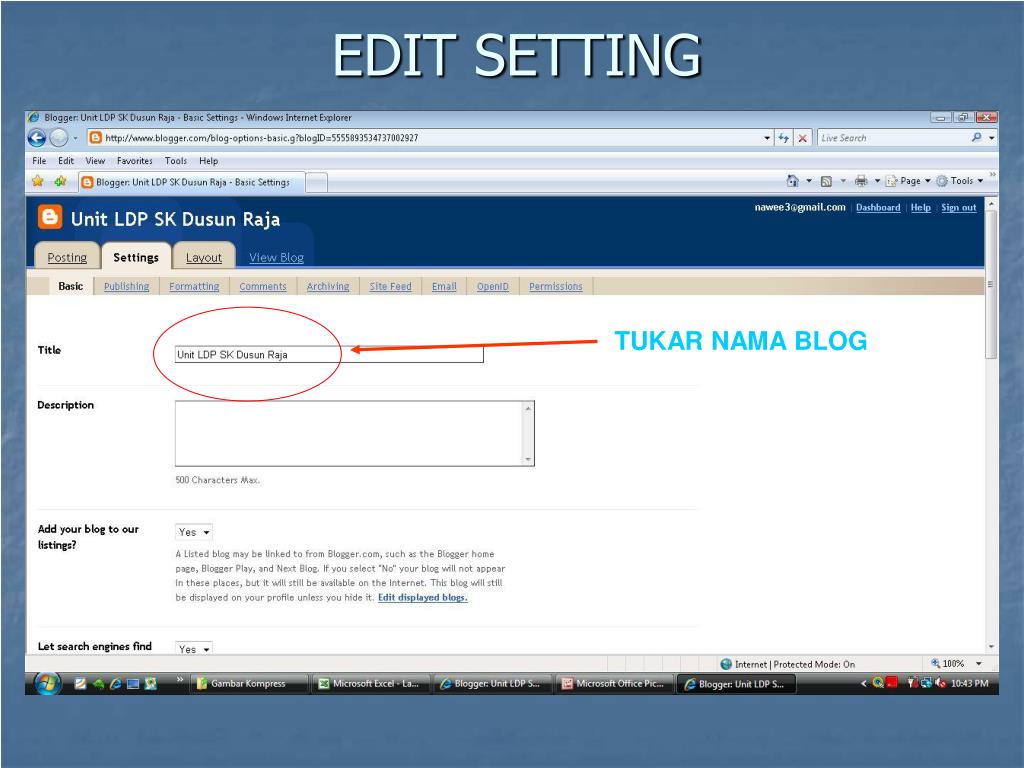Viewport: 1024px width, 768px height.
Task: Click the View Blog link
Action: click(x=276, y=257)
